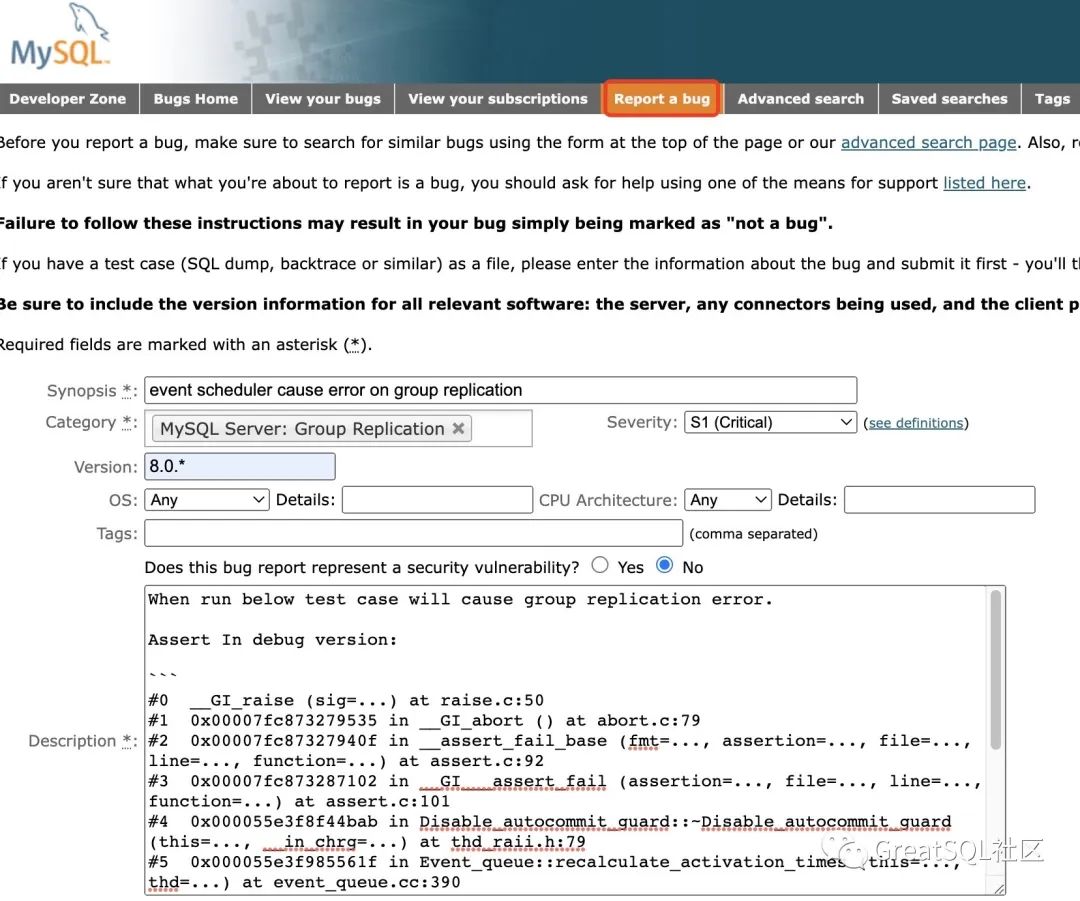Screen dimensions: 1080x901
Task: Open the Developer Zone tab
Action: (68, 99)
